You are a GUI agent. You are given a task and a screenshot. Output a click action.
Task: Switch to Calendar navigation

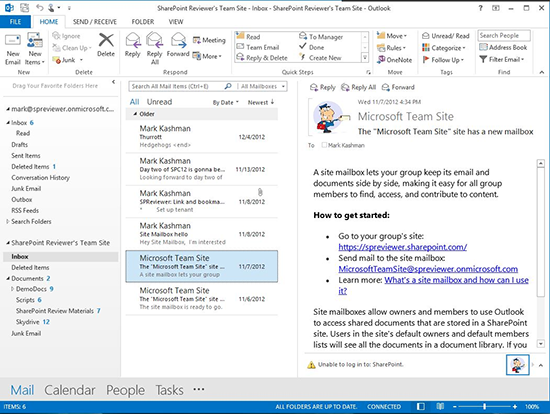point(70,390)
